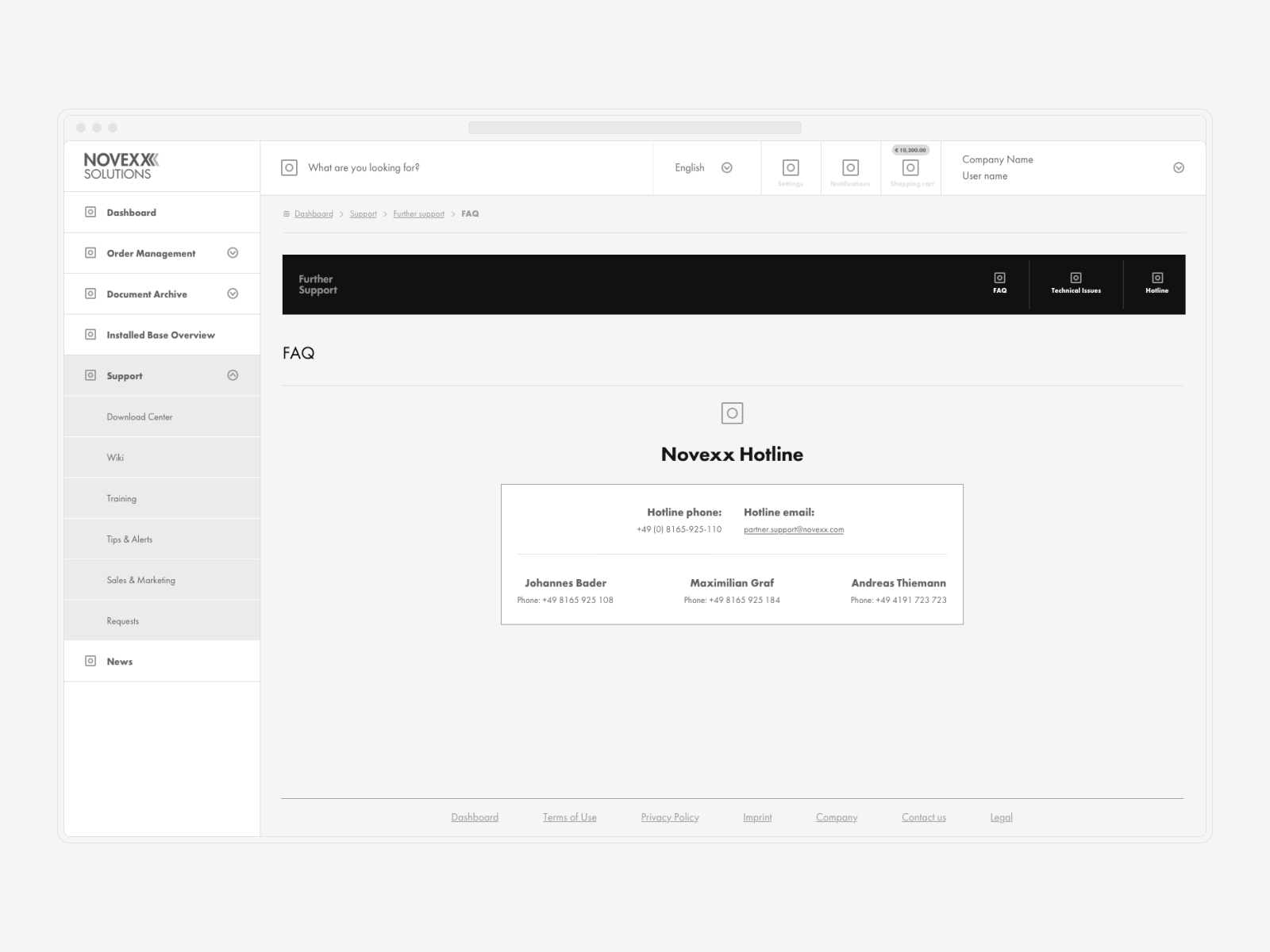Viewport: 1270px width, 952px height.
Task: Open the Terms of Use footer link
Action: click(x=570, y=817)
